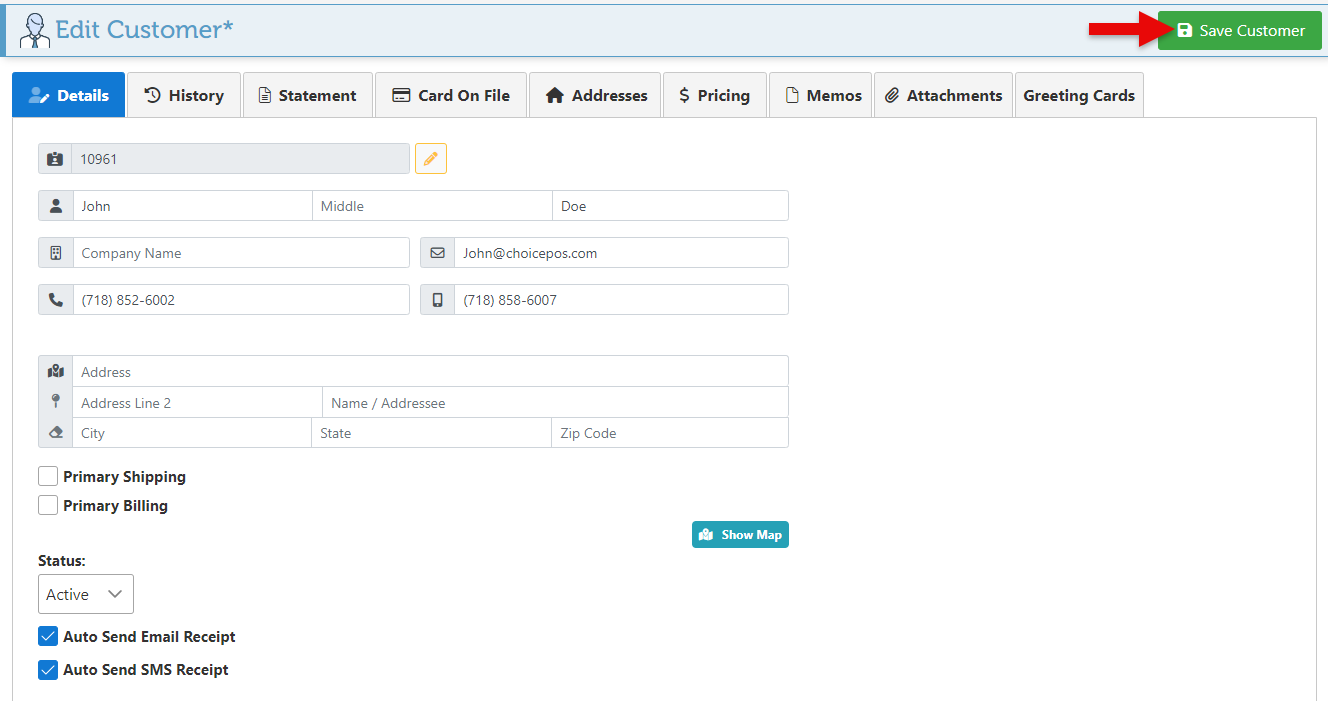Click the phone handset icon beside phone number

pyautogui.click(x=56, y=300)
